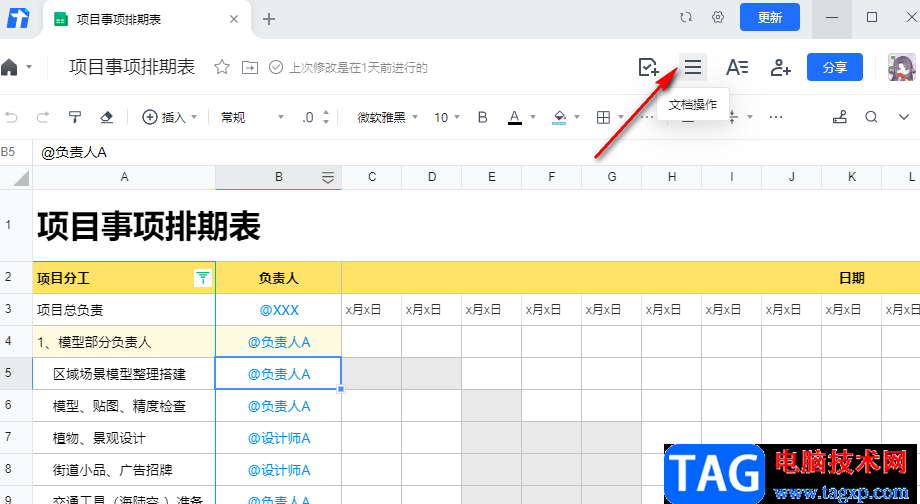Select row 3 header
The height and width of the screenshot is (504, 920).
16,310
